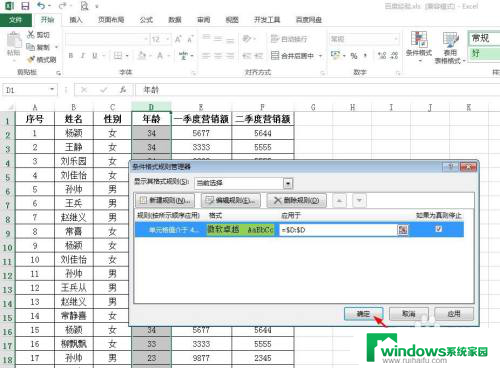This screenshot has width=500, height=368.
Task: Click the Delete Rule button
Action: [297, 200]
